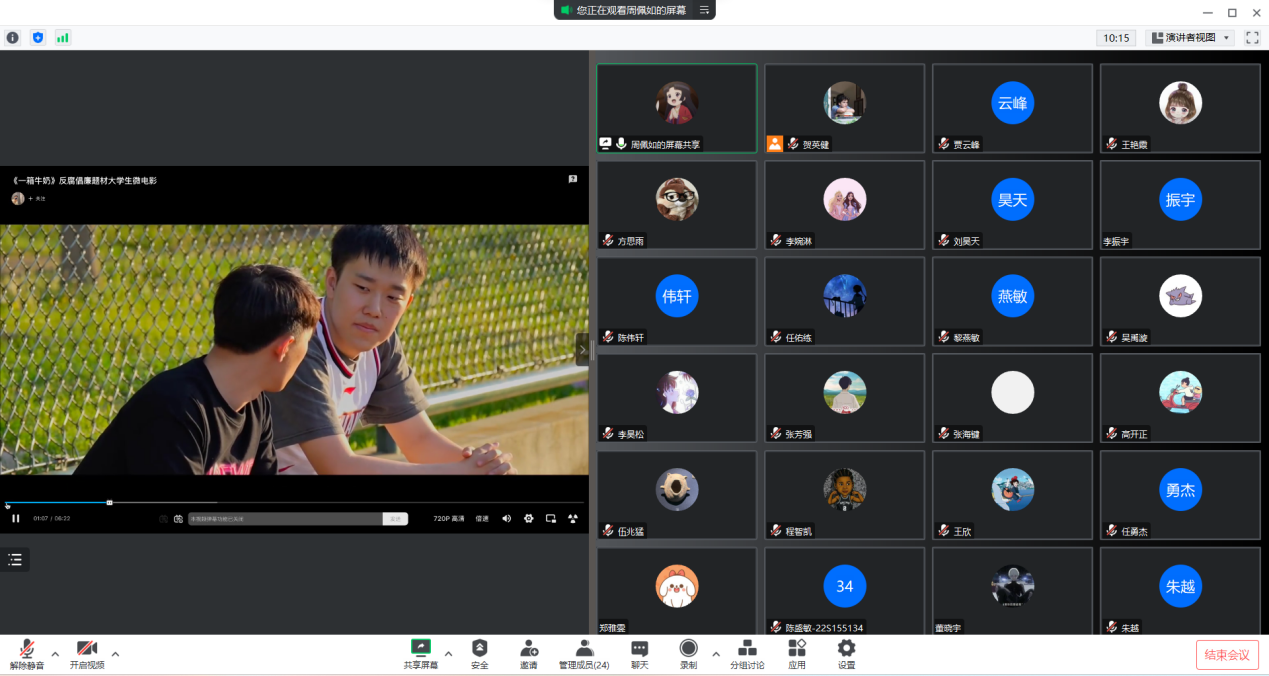Expand video options arrow beside 开启视频

click(x=115, y=654)
